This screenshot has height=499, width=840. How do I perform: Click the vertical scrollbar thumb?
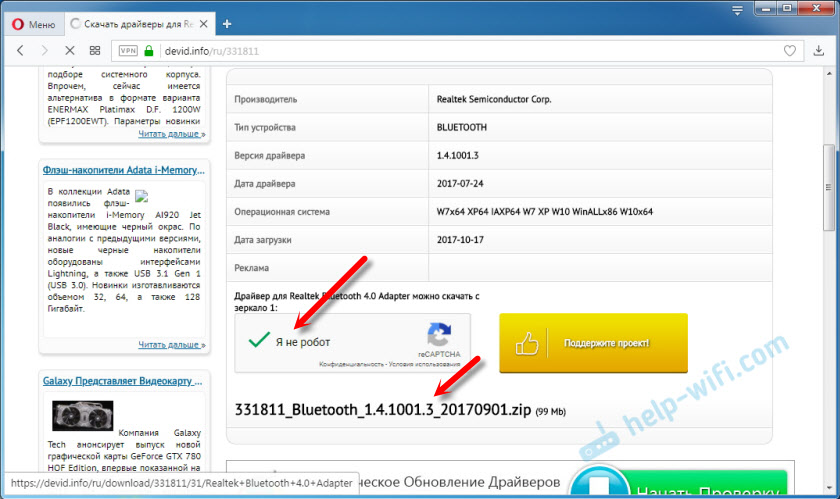(829, 188)
